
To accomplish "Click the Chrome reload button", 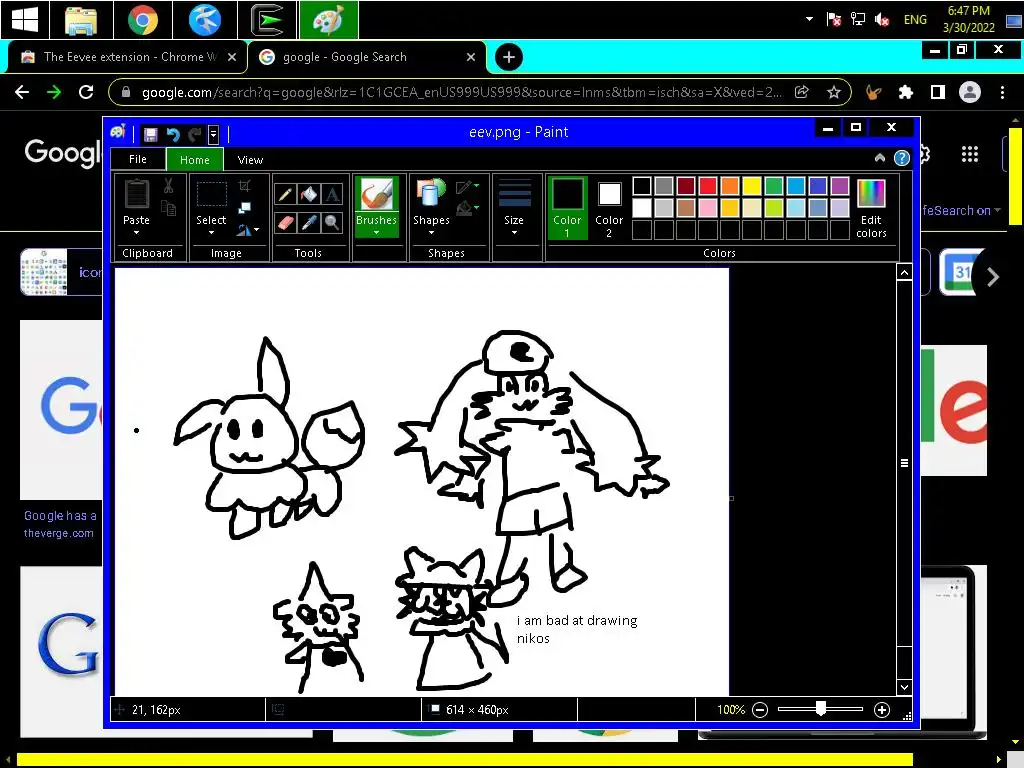I will coord(86,92).
